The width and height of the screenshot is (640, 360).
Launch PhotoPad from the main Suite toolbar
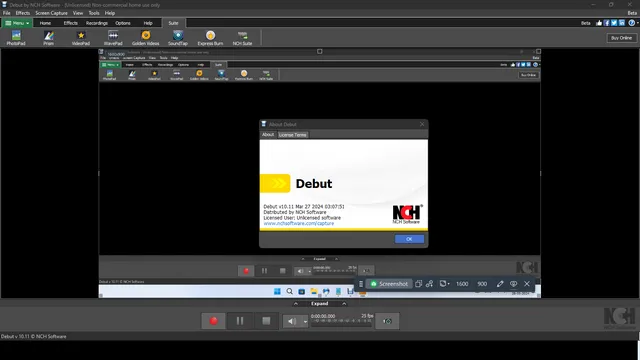click(16, 38)
